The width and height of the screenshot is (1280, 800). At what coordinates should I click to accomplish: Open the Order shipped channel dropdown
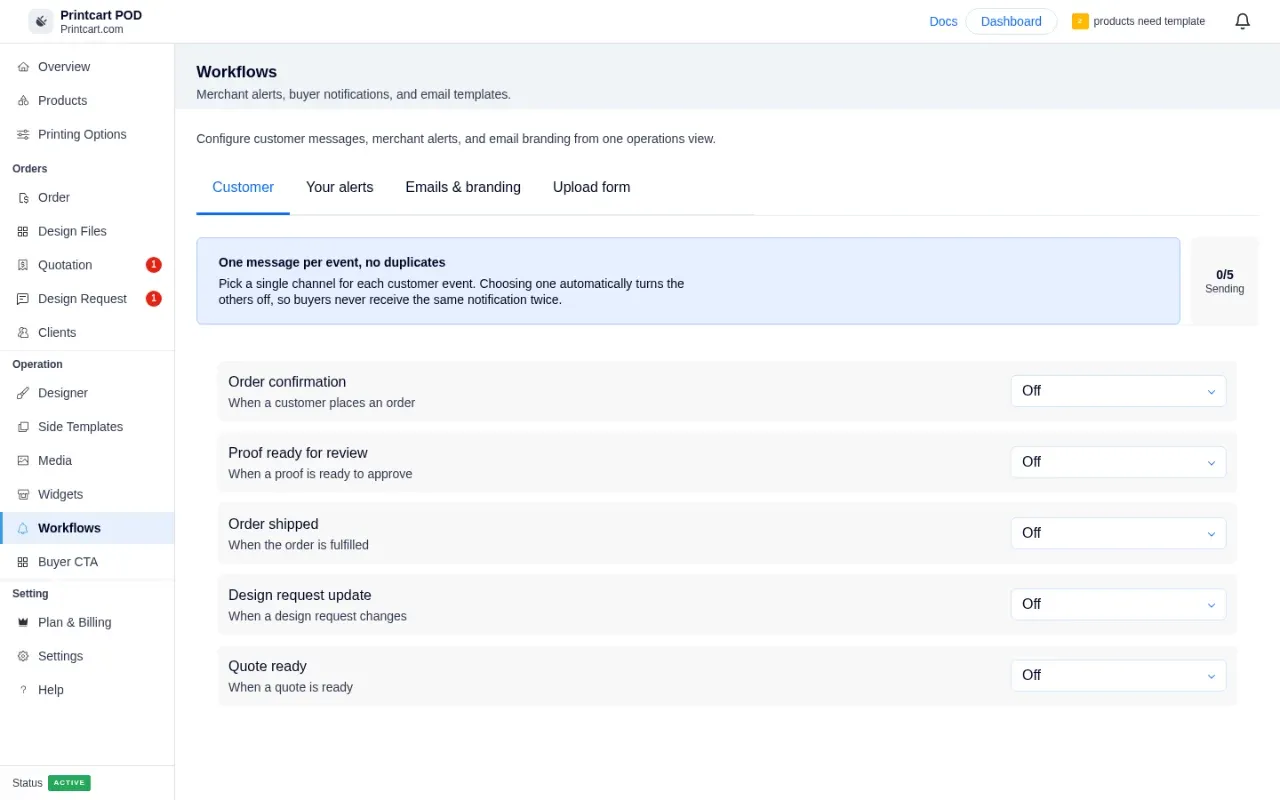click(1118, 533)
